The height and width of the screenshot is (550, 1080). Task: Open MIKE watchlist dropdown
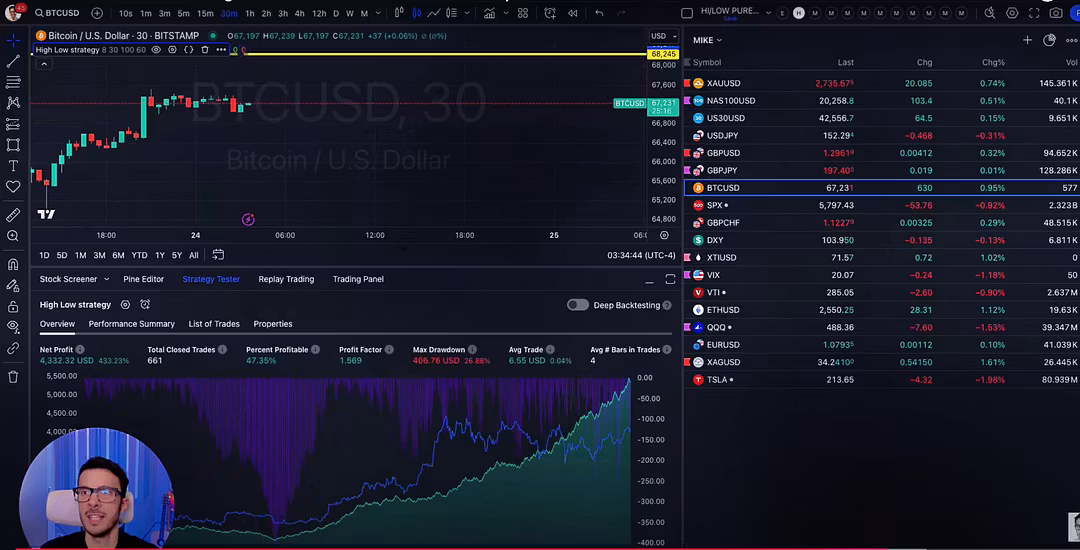(x=707, y=41)
